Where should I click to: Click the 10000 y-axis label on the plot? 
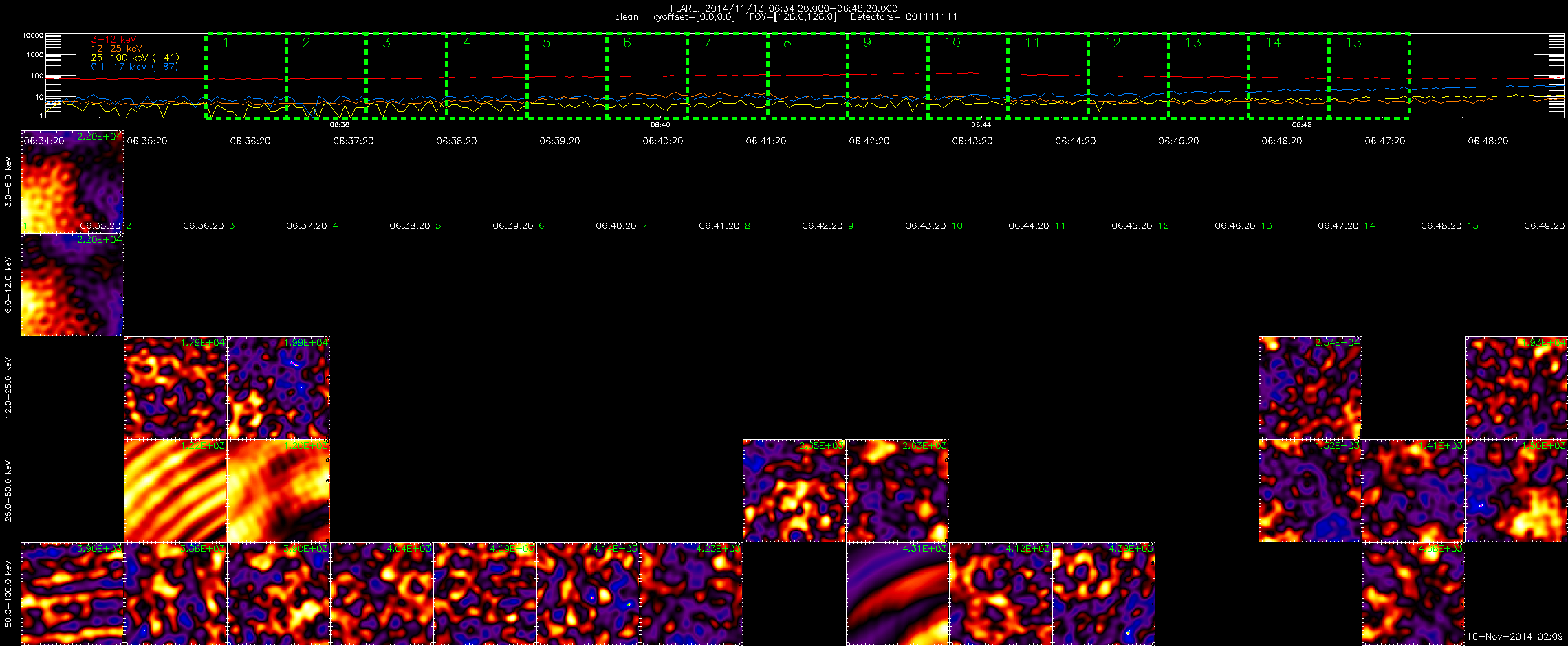pos(32,35)
